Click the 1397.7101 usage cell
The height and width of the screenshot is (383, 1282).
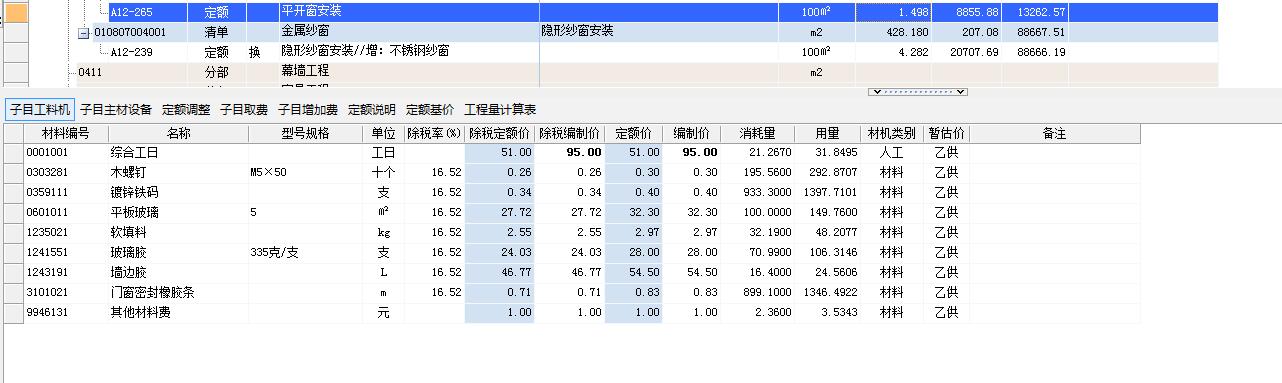[828, 192]
